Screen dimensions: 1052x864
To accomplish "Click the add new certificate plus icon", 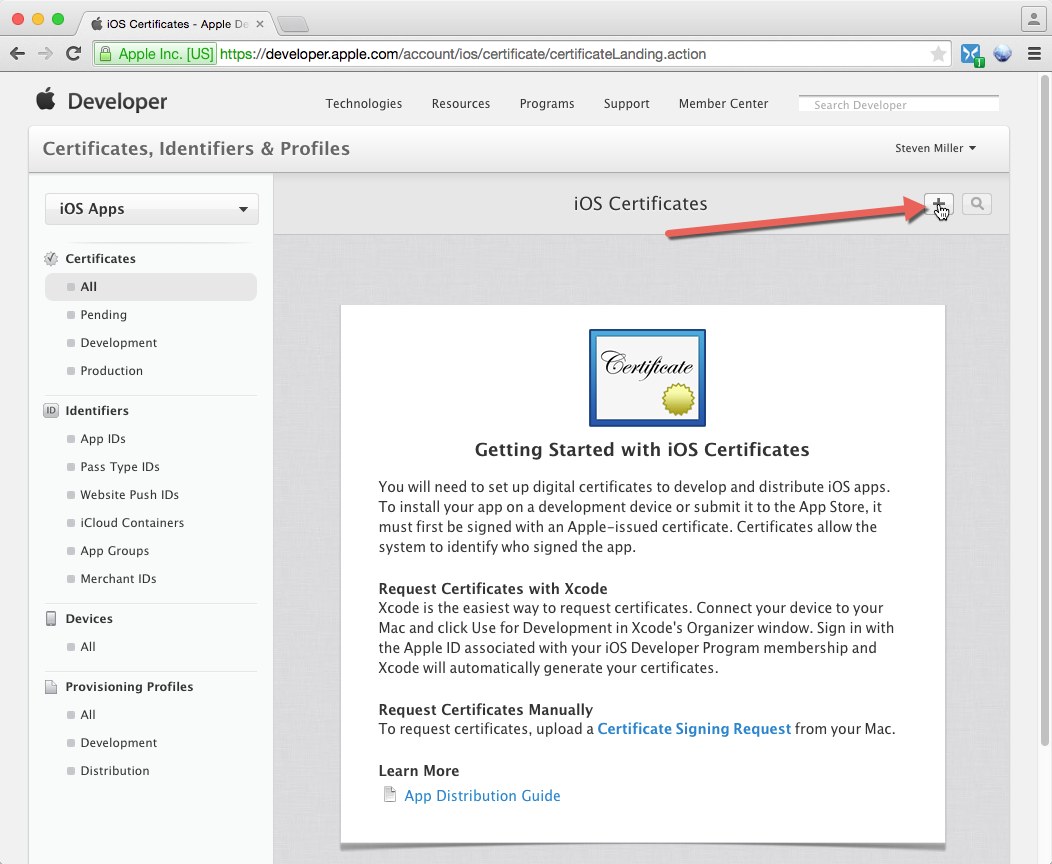I will point(938,204).
